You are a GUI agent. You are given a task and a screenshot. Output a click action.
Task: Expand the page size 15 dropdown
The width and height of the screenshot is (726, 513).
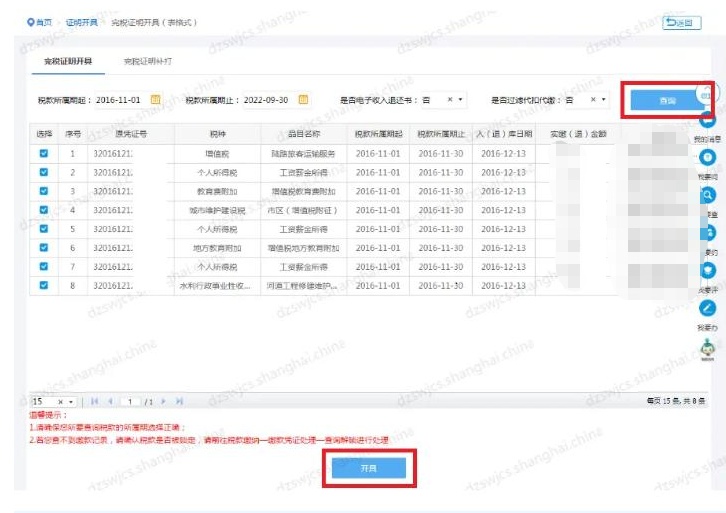click(x=71, y=402)
